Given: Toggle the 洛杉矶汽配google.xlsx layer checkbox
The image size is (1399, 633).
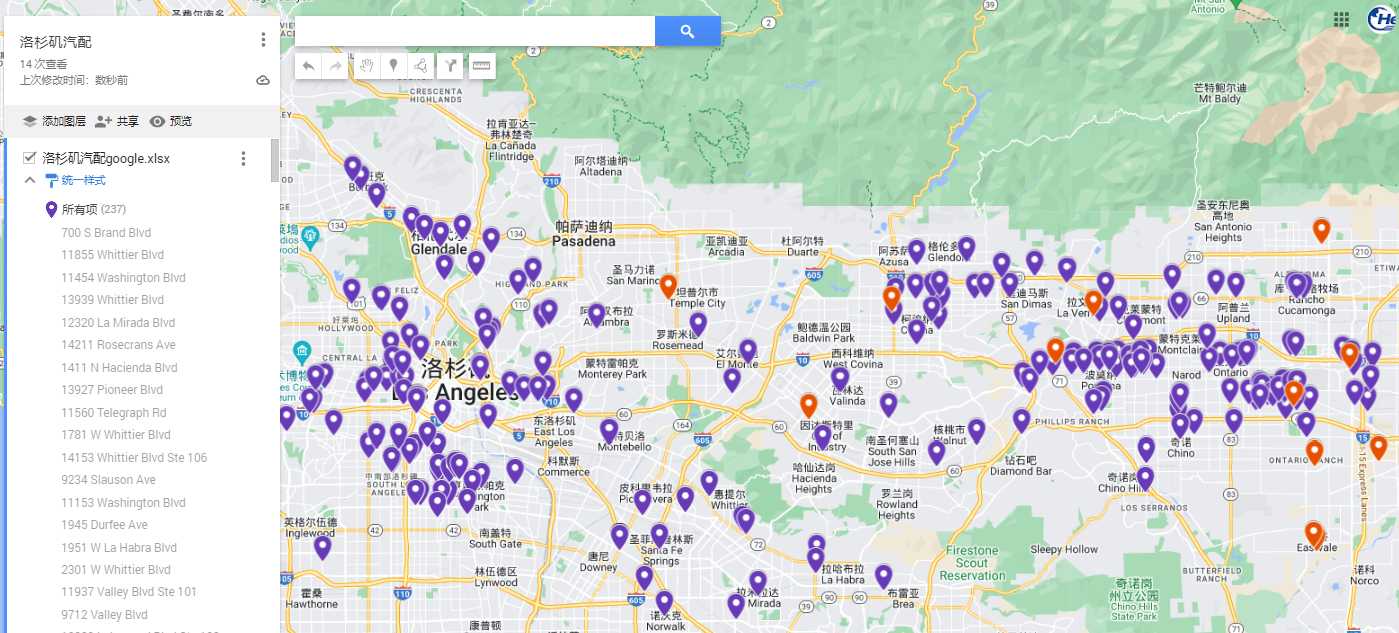Looking at the screenshot, I should tap(30, 158).
